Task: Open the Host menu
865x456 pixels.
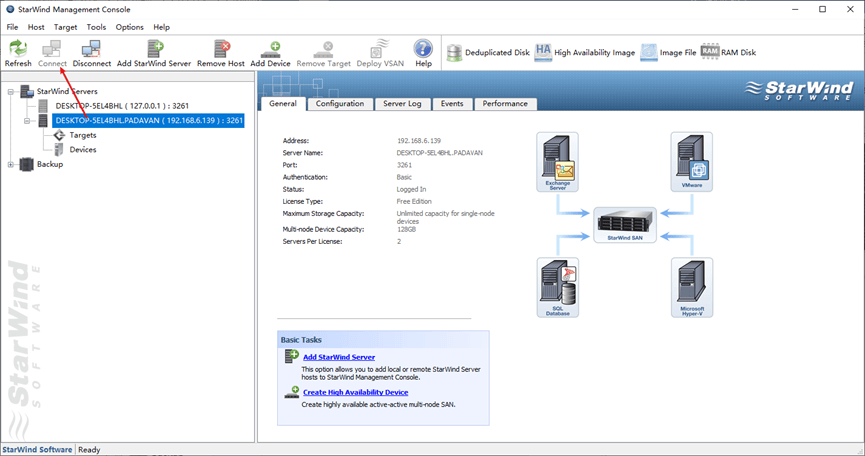Action: click(36, 27)
